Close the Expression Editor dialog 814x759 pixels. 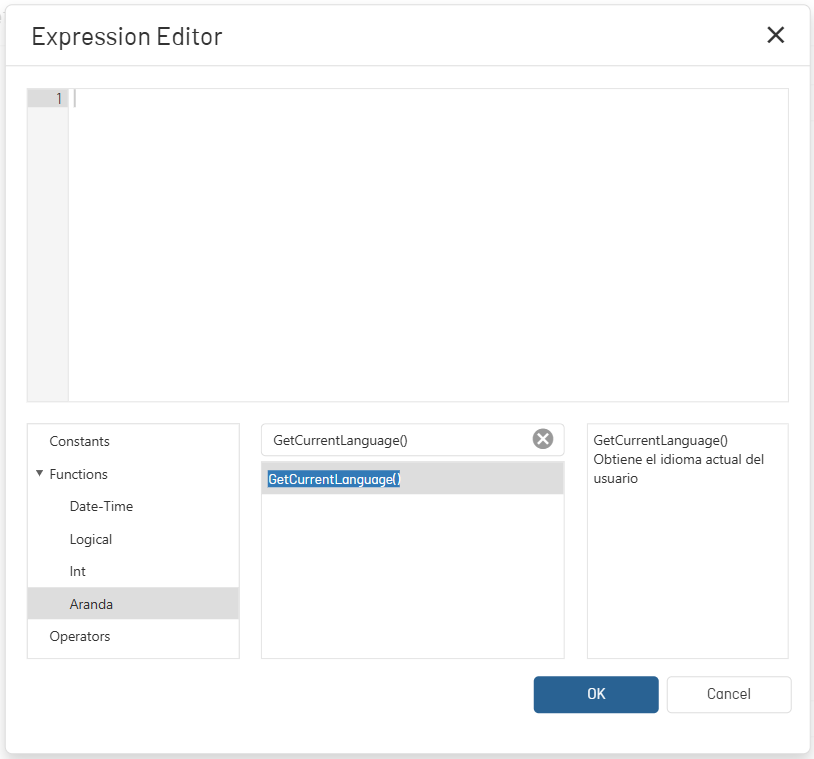click(x=775, y=35)
